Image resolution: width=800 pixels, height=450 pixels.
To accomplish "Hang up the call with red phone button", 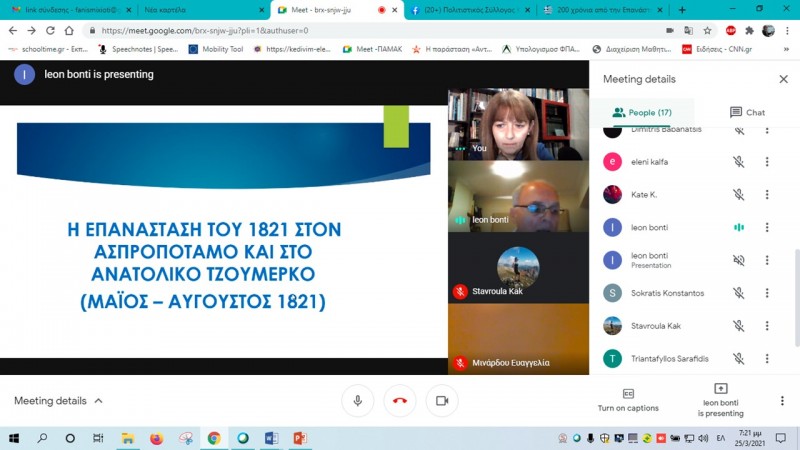I will [x=399, y=401].
